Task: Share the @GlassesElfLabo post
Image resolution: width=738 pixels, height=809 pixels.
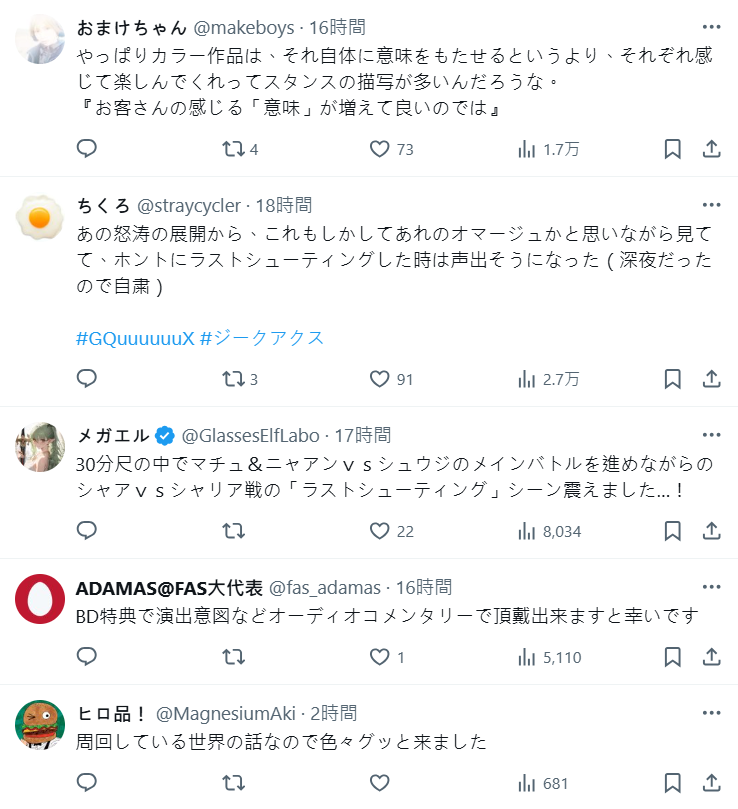Action: [x=712, y=531]
